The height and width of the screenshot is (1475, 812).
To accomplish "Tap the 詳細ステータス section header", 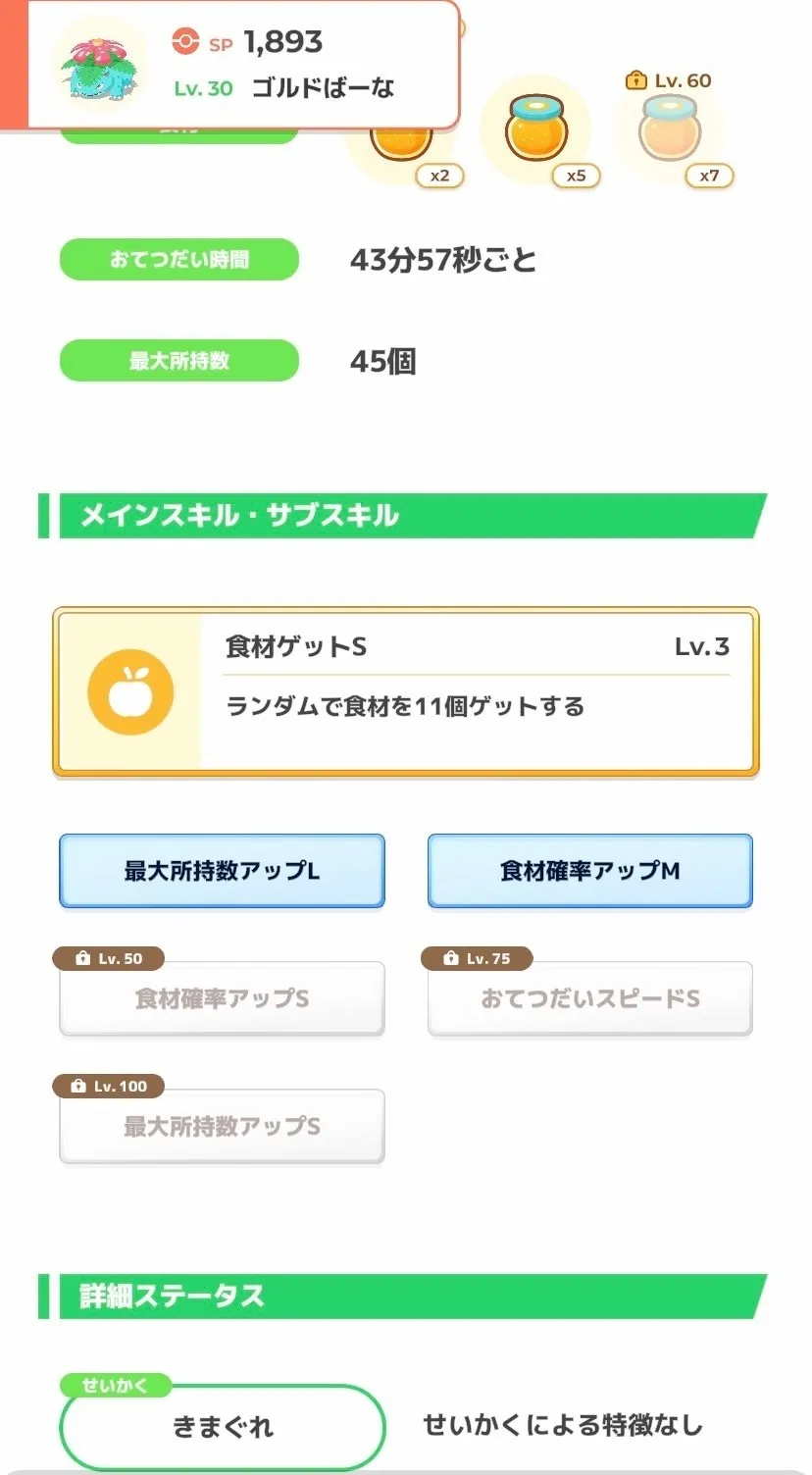I will coord(402,1296).
